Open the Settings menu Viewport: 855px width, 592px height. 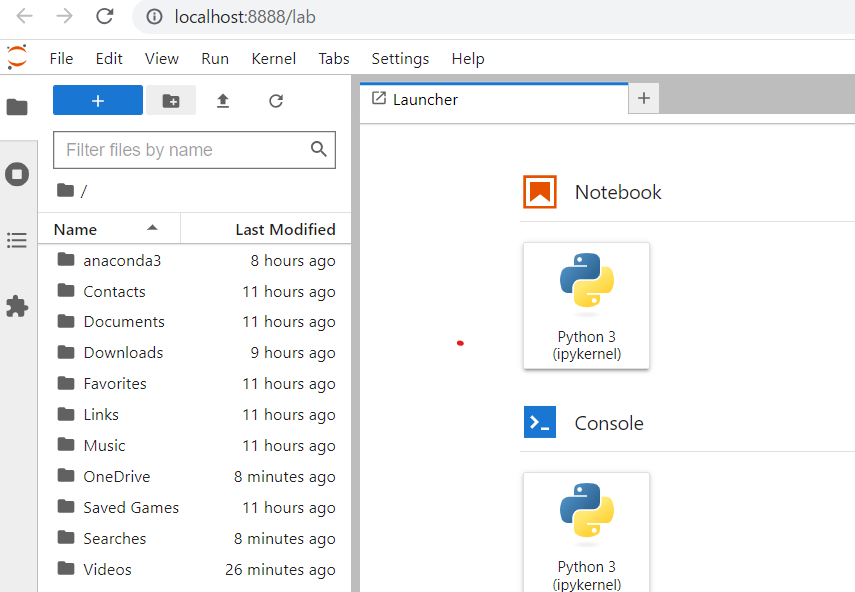(400, 58)
